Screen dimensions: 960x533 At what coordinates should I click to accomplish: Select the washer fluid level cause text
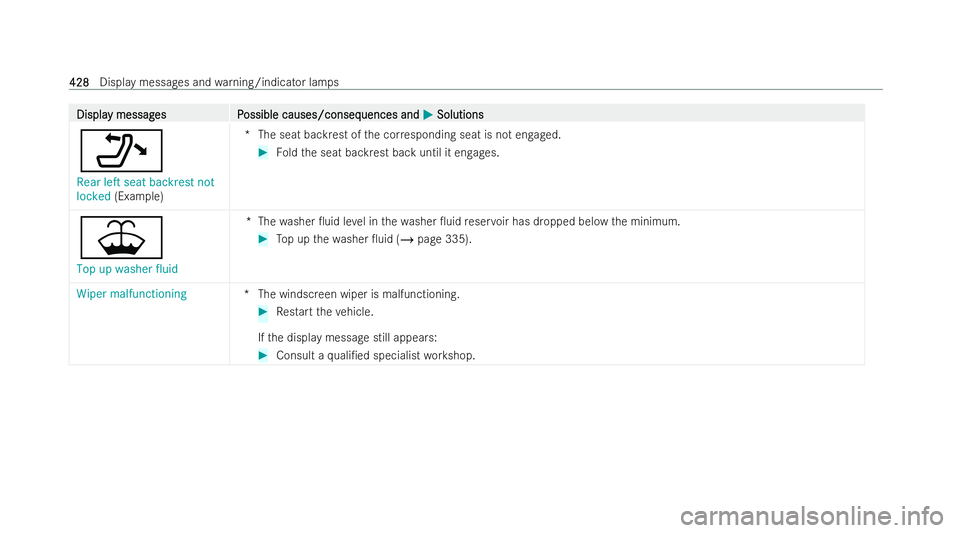pos(469,222)
